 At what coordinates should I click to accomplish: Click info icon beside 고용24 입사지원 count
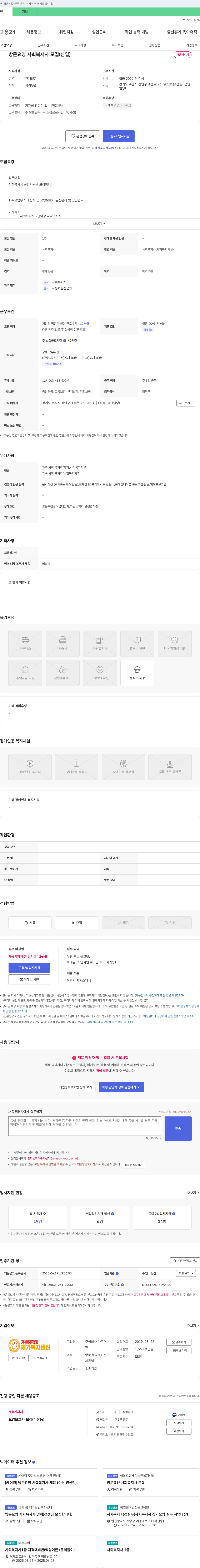point(174,1214)
